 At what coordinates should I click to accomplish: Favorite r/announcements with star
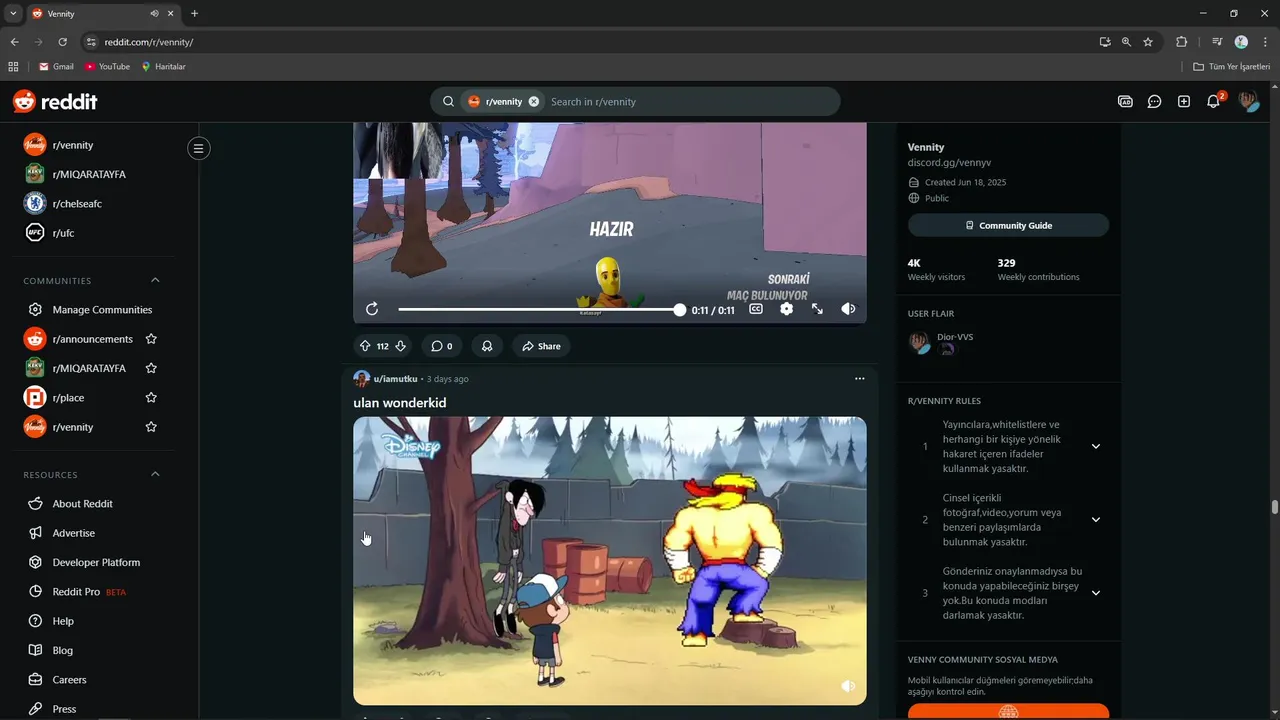151,339
